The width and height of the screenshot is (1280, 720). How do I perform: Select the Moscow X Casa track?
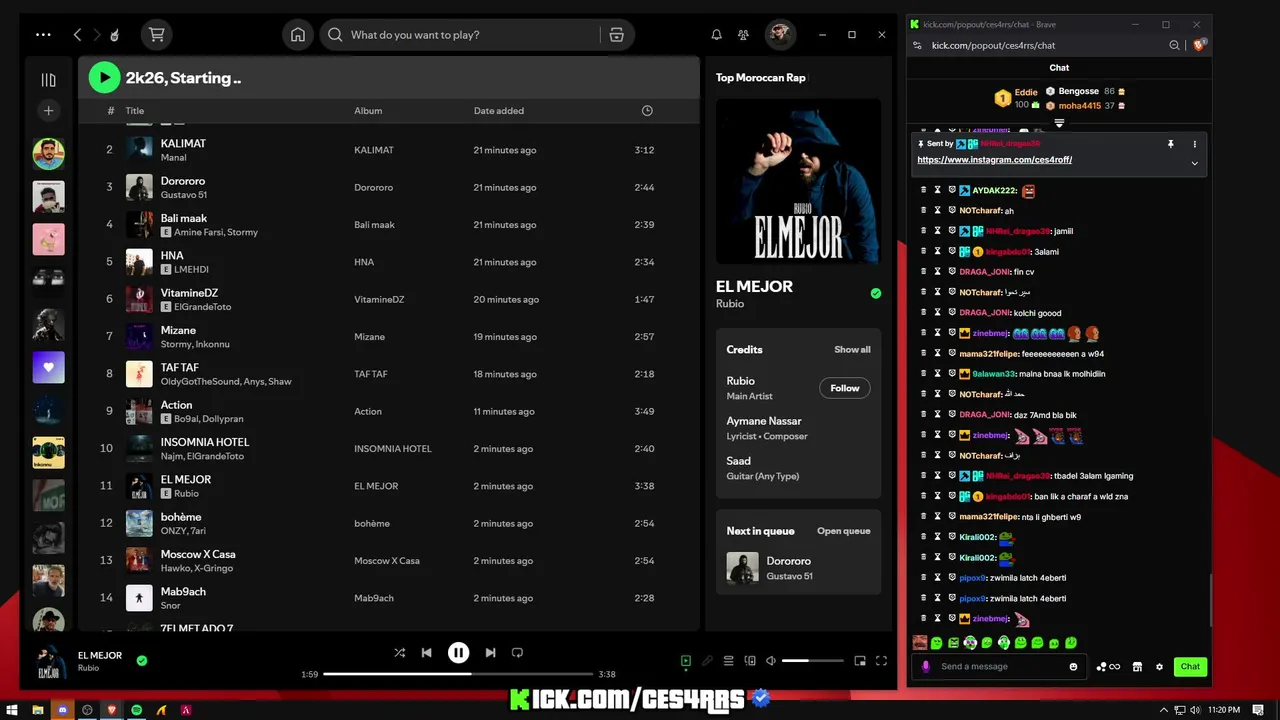tap(389, 560)
